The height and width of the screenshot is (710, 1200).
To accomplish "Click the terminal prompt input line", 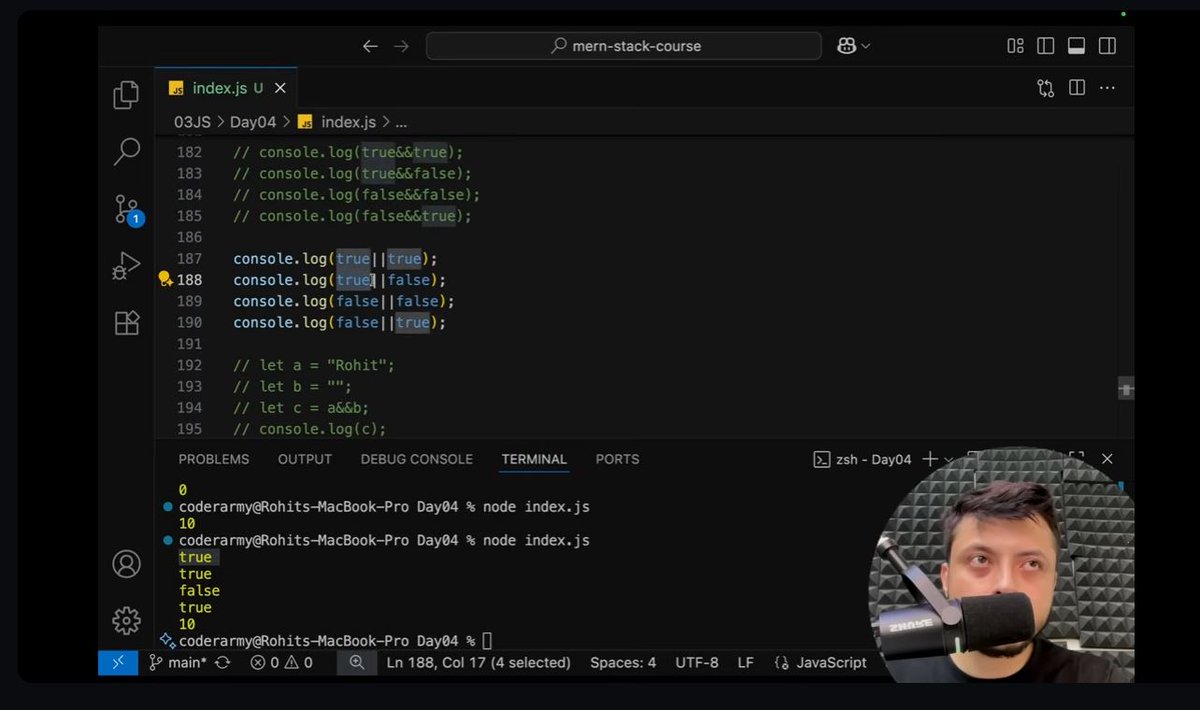I will pyautogui.click(x=335, y=640).
